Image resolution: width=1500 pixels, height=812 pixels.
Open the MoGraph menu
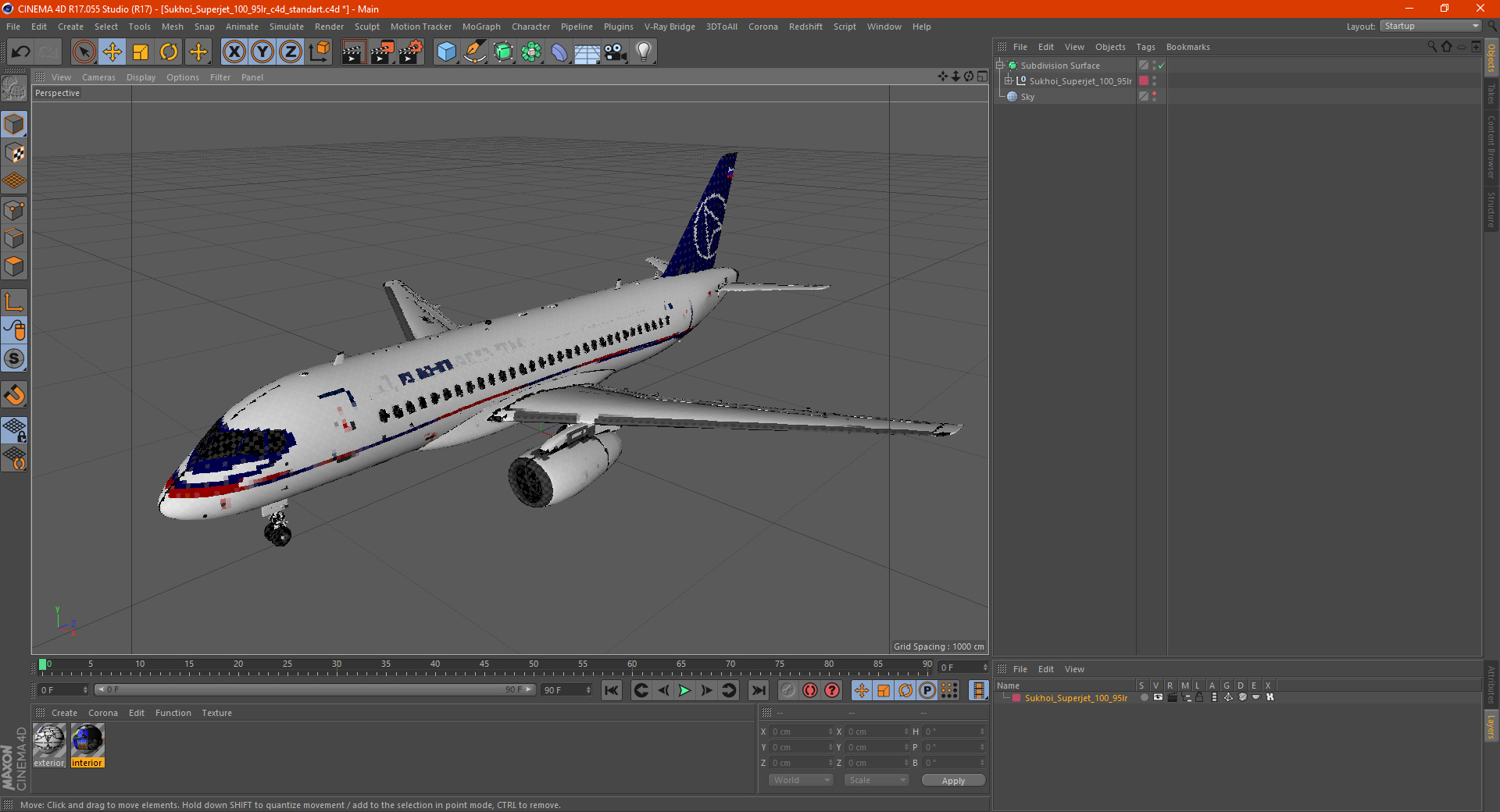pos(481,27)
